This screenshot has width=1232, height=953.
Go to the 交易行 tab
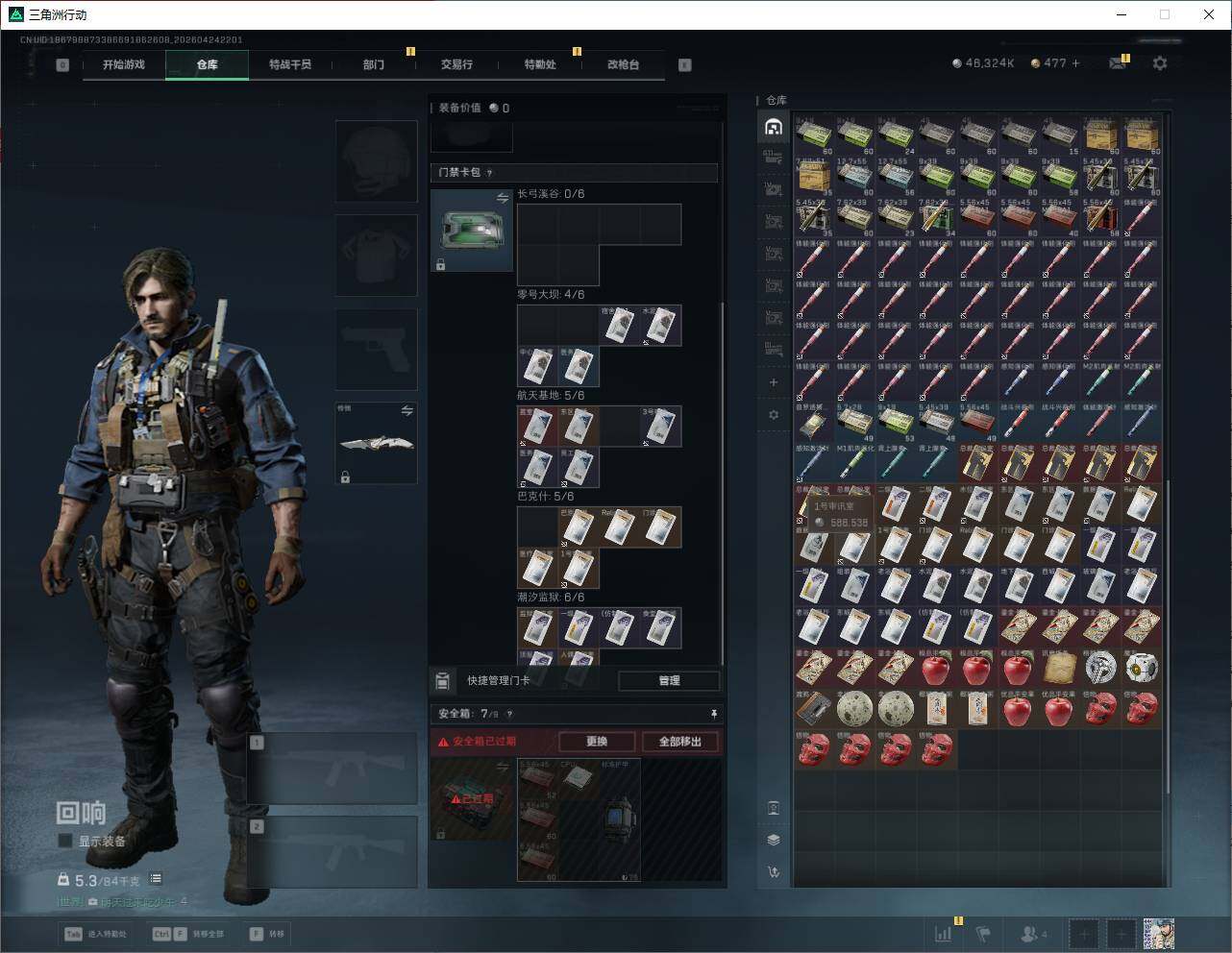[456, 64]
